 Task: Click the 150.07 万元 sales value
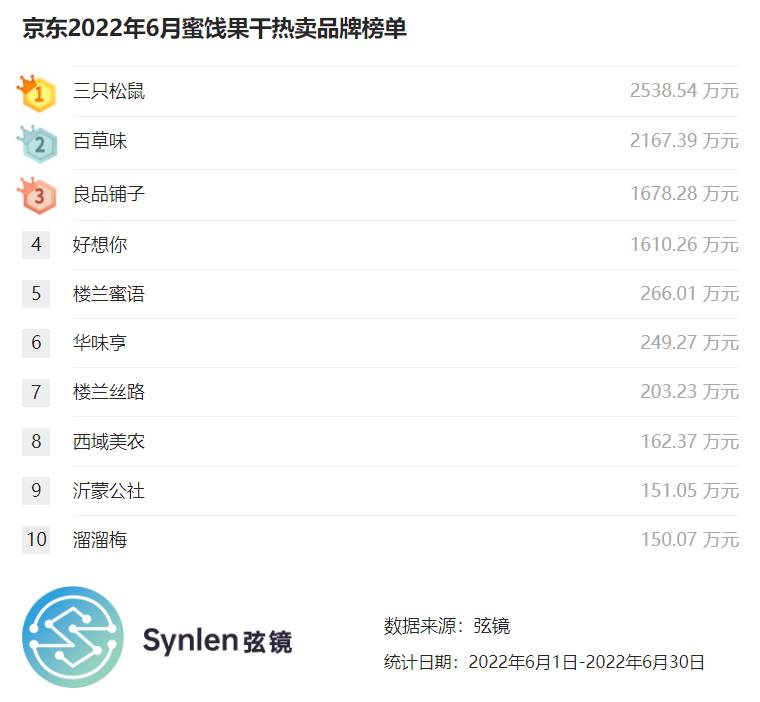click(x=689, y=539)
